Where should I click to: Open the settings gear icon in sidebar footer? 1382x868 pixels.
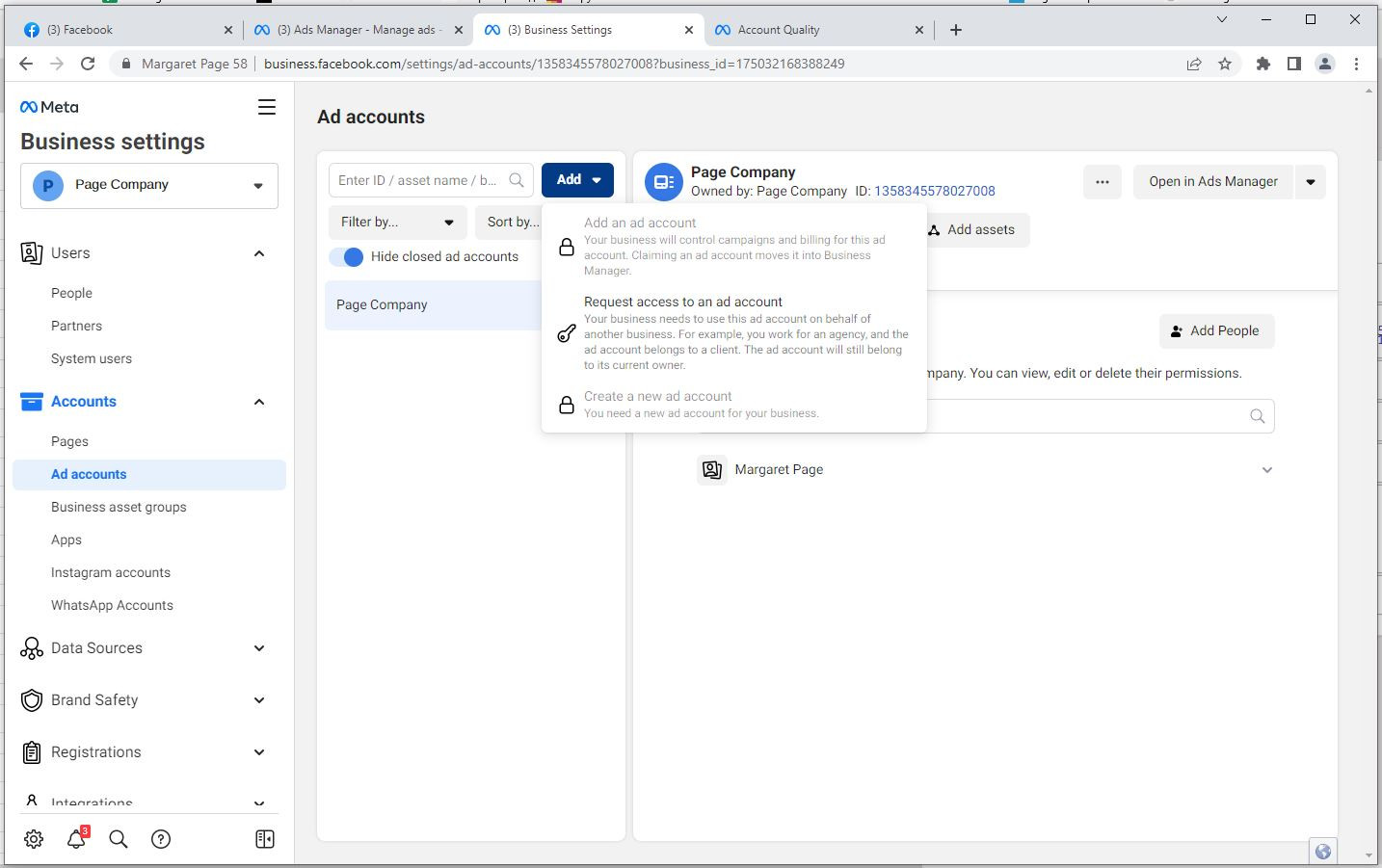click(x=34, y=839)
